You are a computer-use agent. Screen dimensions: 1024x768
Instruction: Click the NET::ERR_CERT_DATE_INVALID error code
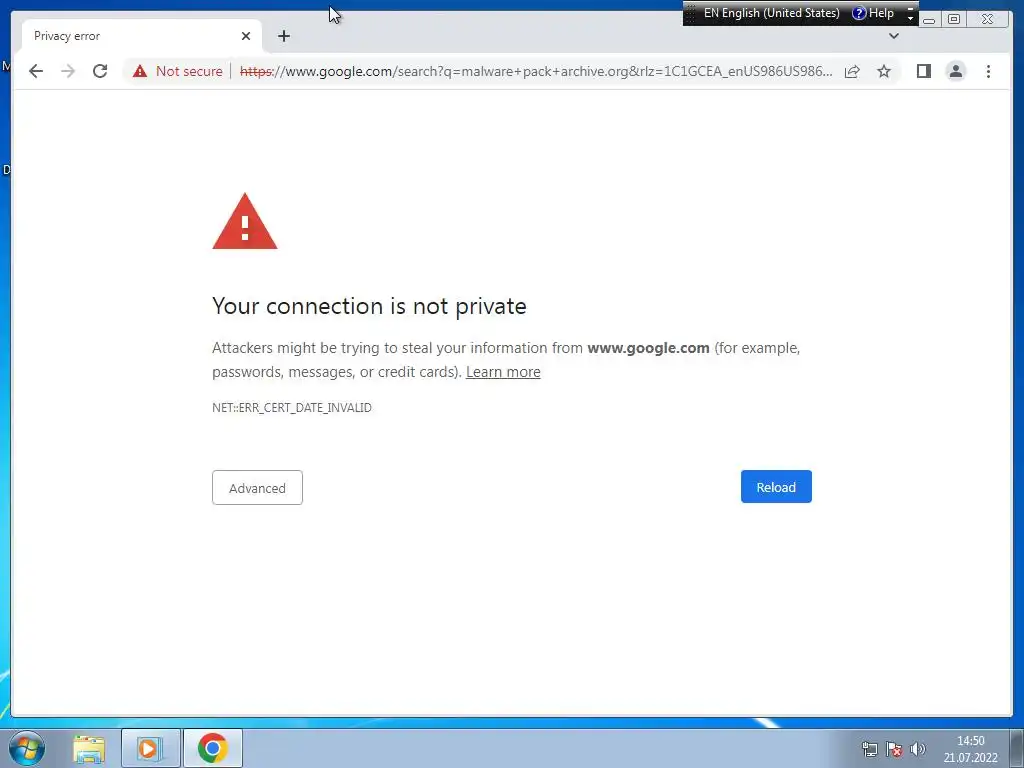click(x=292, y=408)
